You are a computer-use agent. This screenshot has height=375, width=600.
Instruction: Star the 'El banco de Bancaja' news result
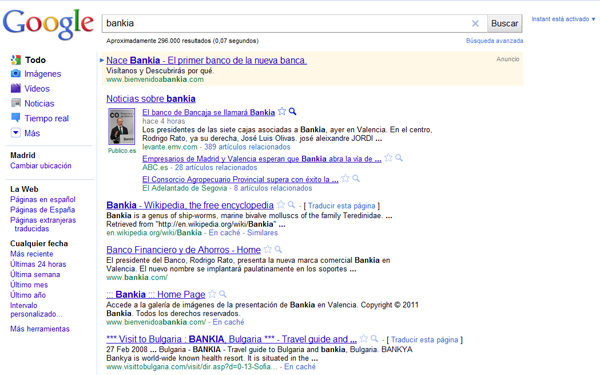pos(282,111)
